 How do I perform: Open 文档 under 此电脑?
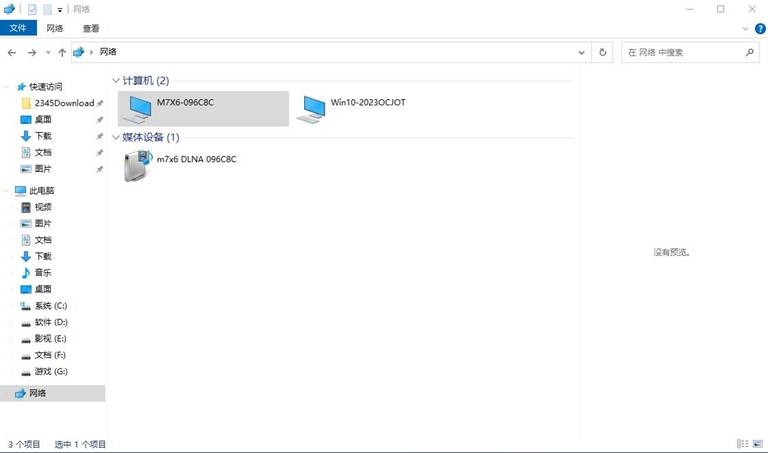point(36,240)
